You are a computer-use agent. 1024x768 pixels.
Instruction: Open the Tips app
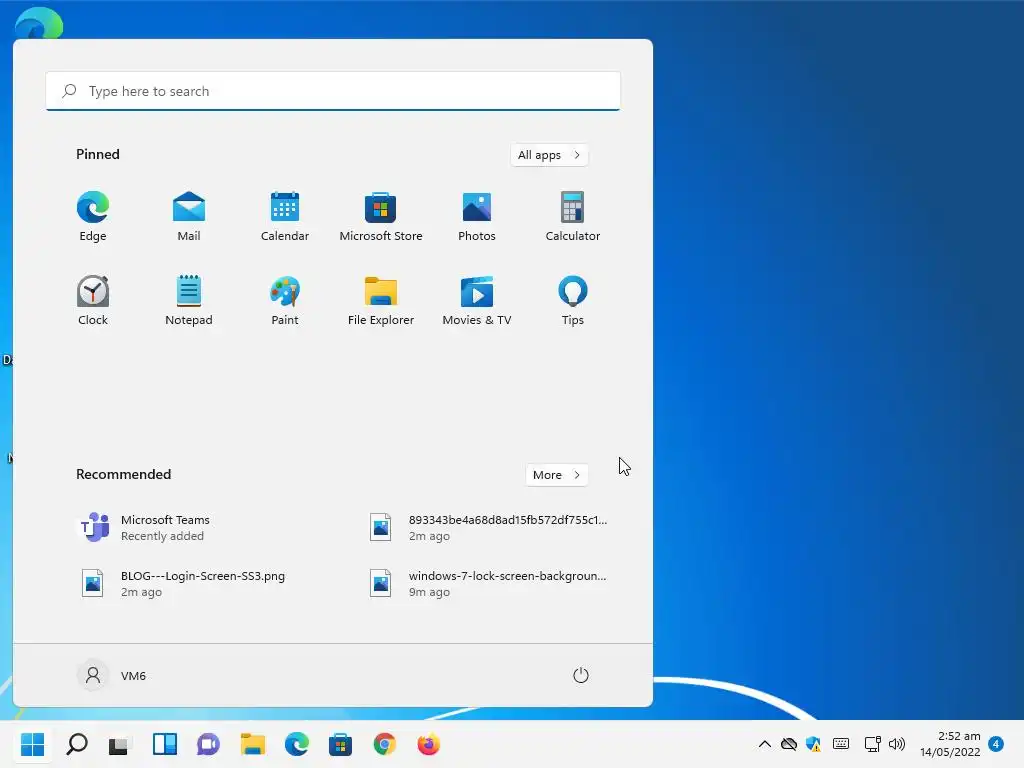click(x=573, y=300)
